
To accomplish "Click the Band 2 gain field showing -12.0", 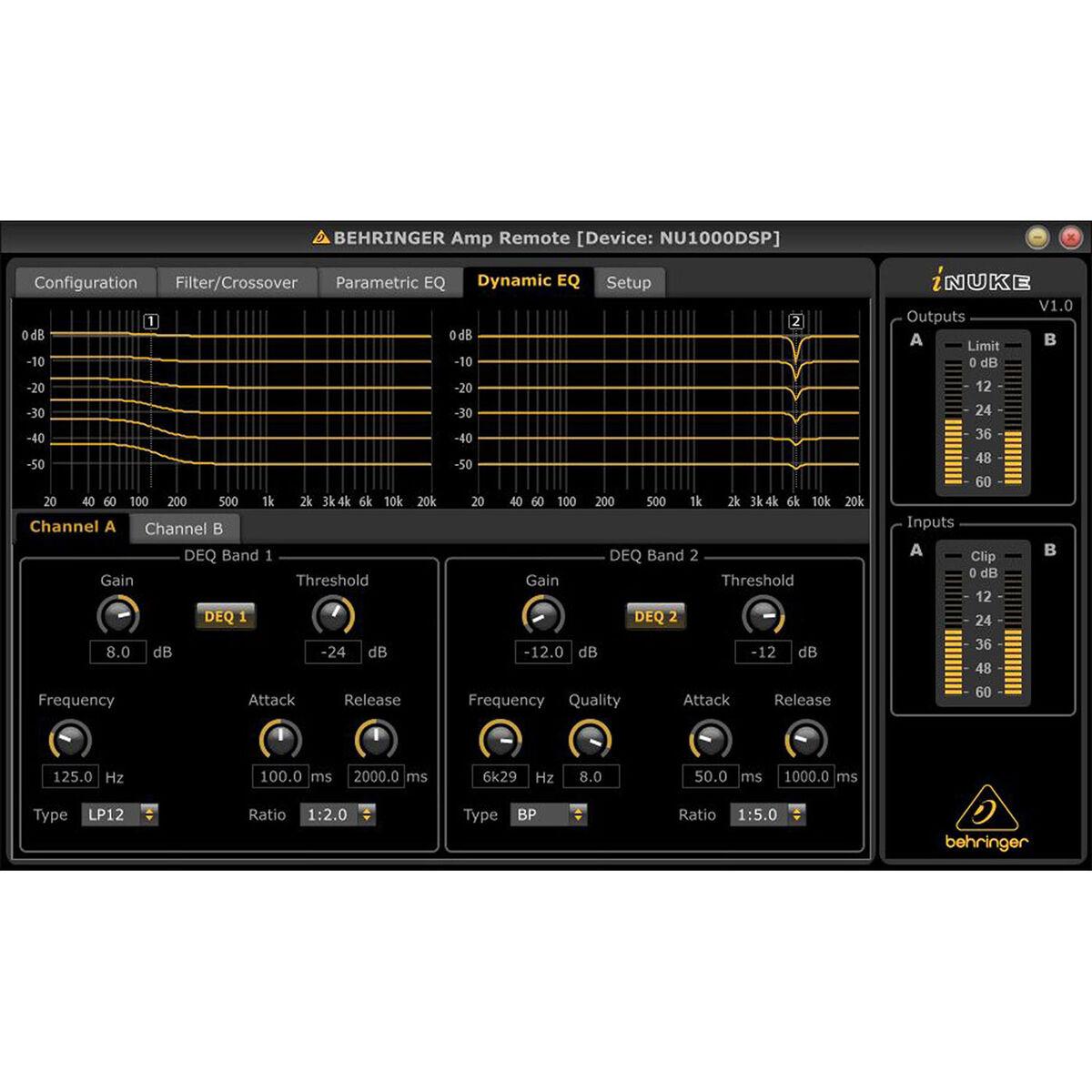I will (x=544, y=652).
